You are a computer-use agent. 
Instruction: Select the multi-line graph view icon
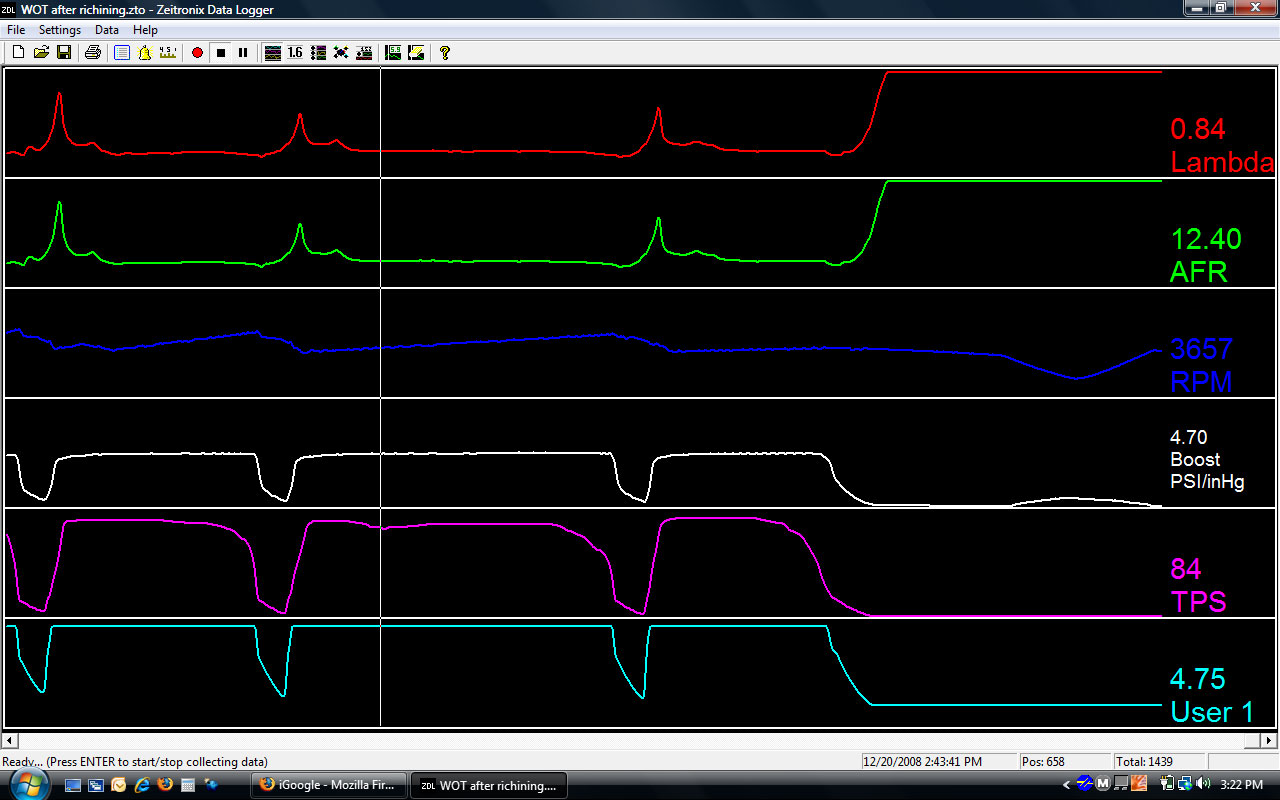click(272, 52)
